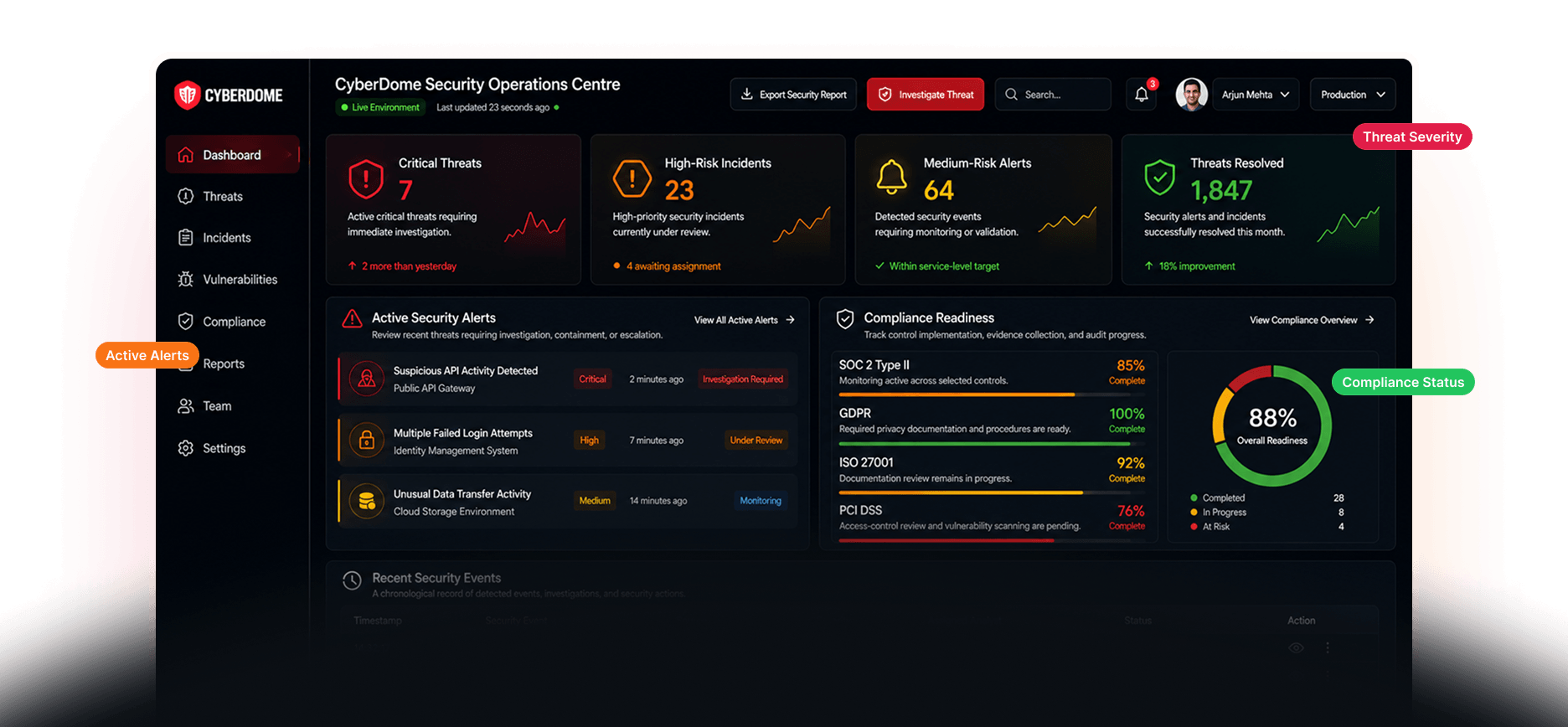
Task: Open the notifications bell
Action: click(x=1142, y=95)
